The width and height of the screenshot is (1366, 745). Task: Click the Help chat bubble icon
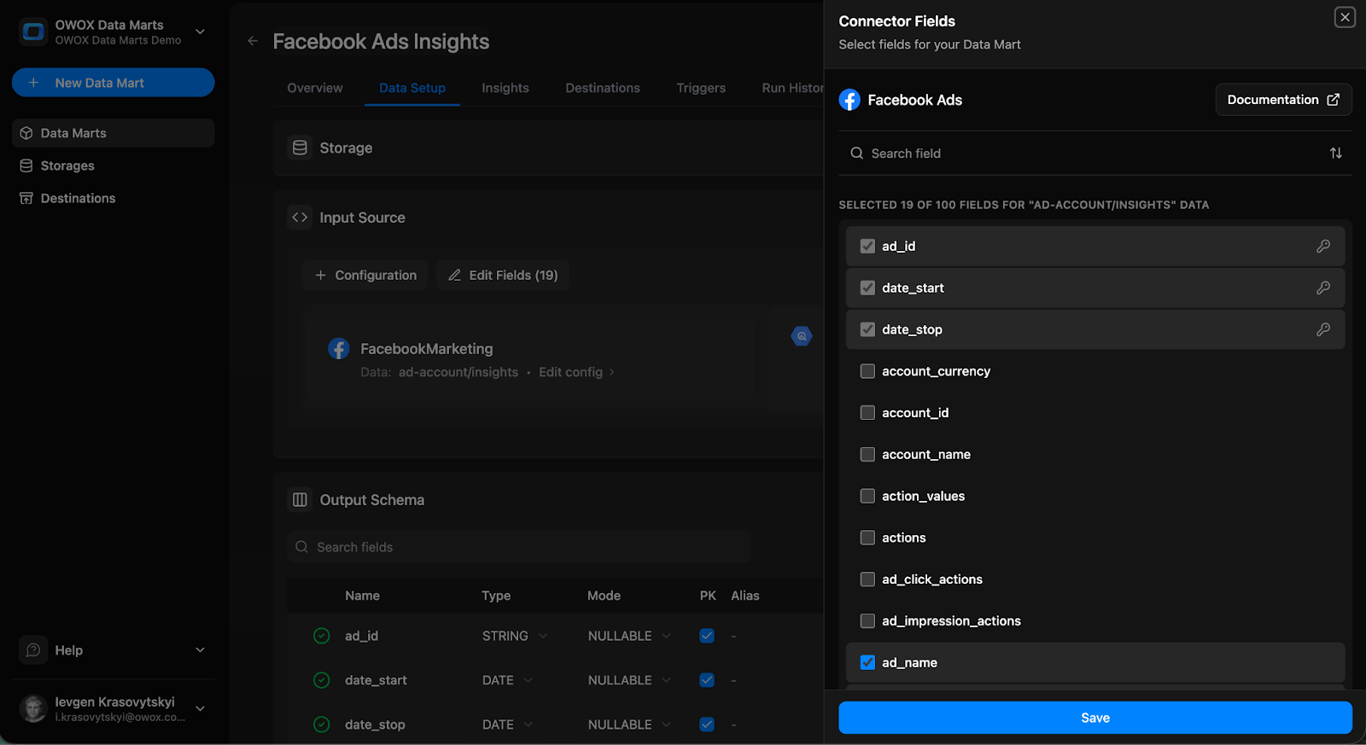click(x=33, y=650)
